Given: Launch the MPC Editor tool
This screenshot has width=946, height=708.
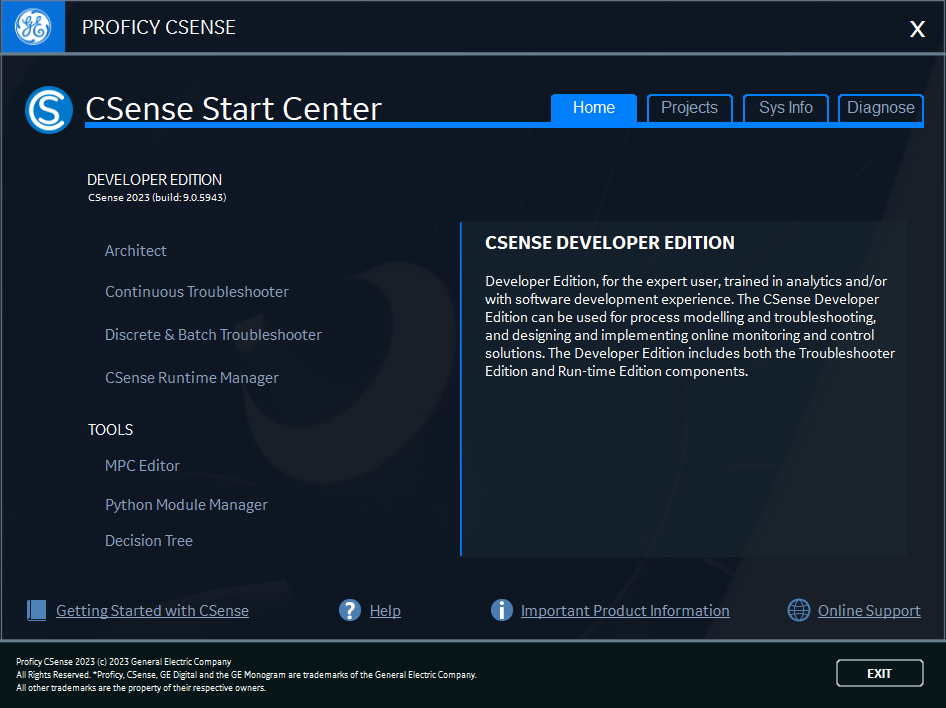Looking at the screenshot, I should click(x=142, y=466).
